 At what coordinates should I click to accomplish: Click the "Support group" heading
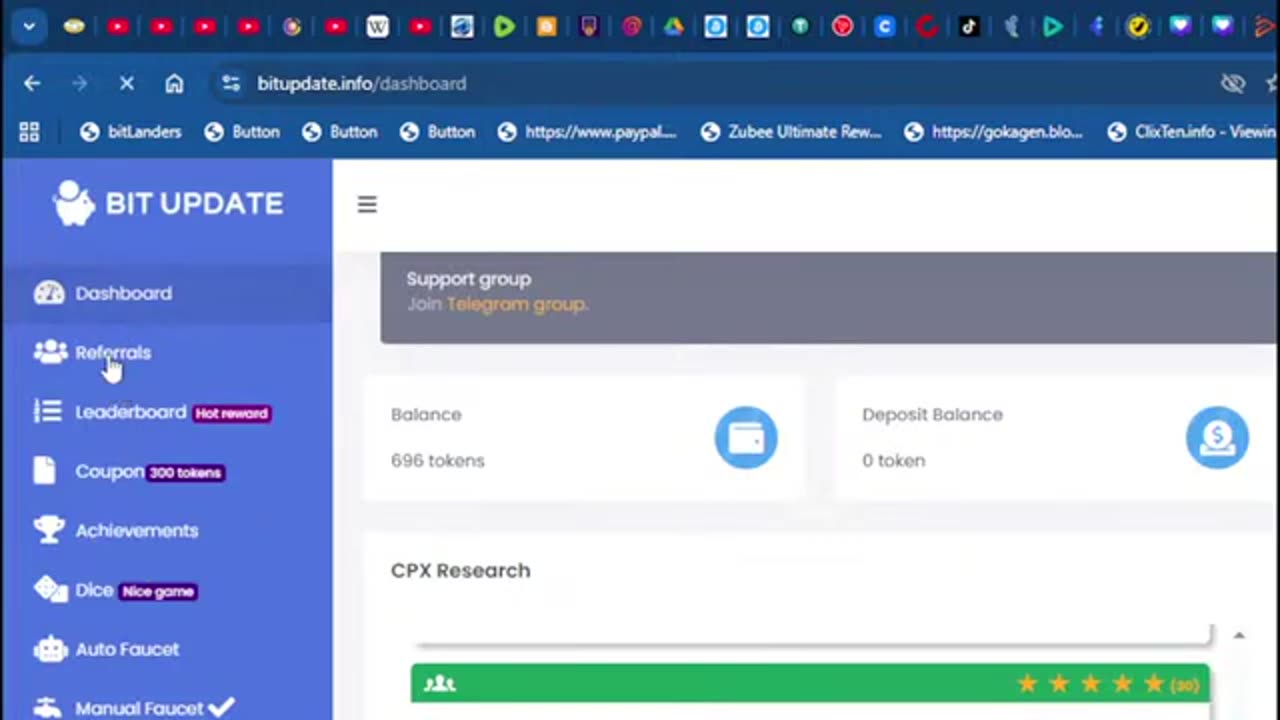469,279
